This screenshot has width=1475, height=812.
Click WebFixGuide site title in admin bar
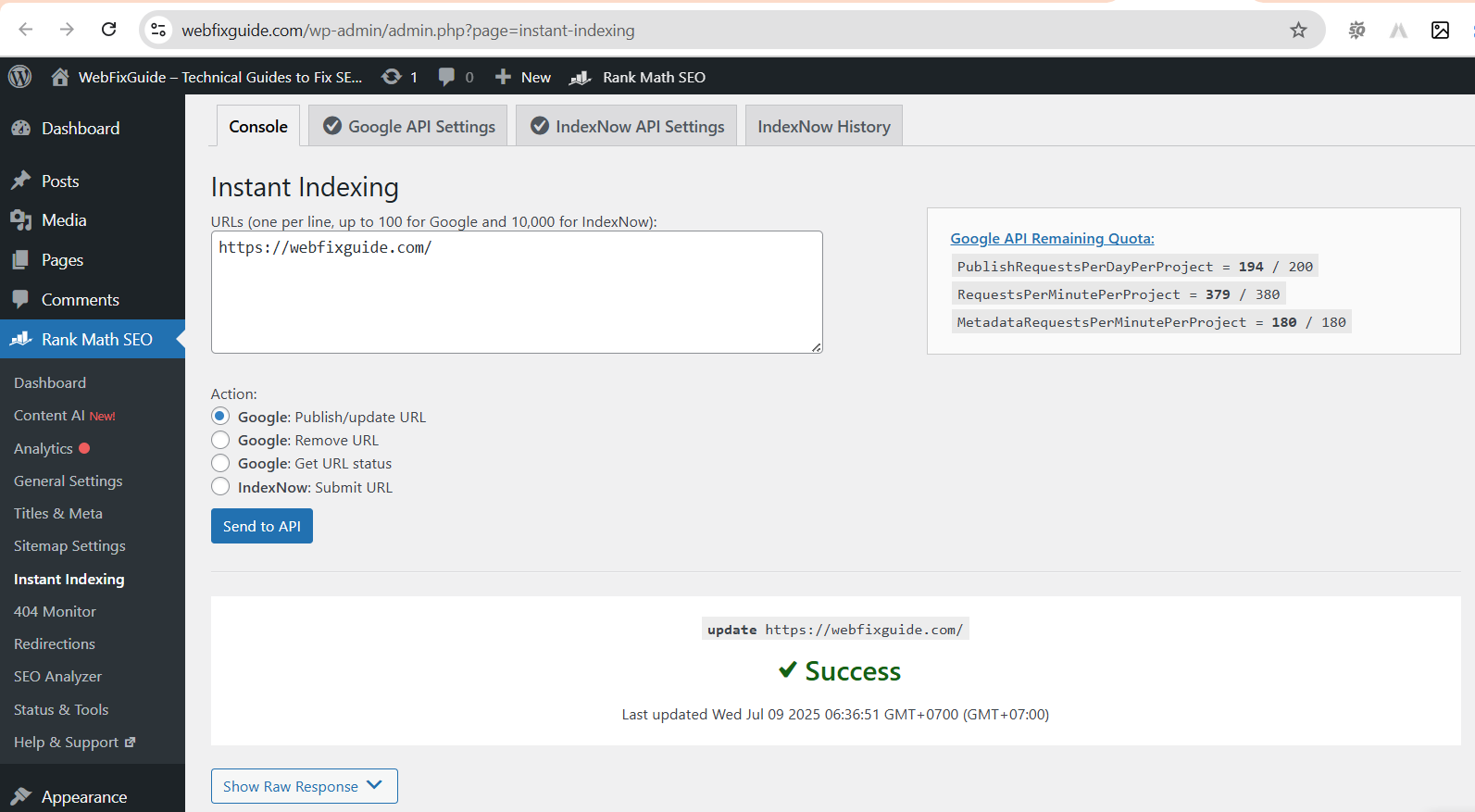pos(220,77)
